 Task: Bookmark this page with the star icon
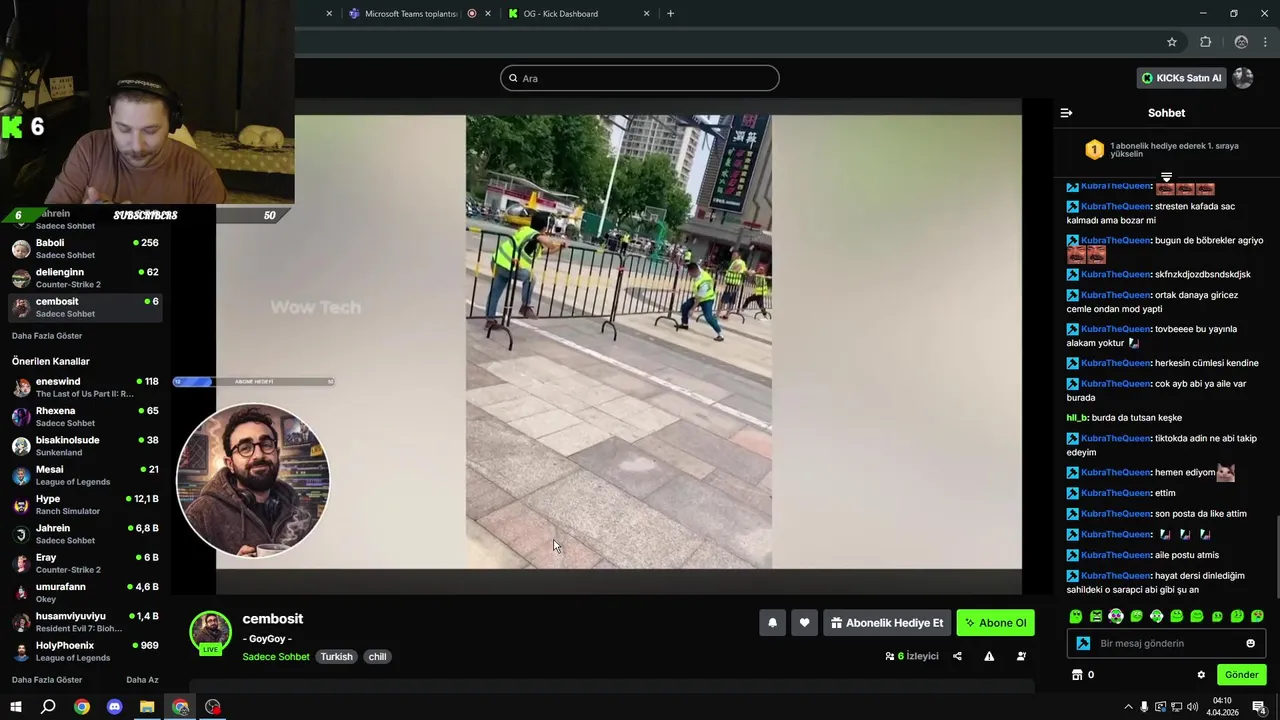pyautogui.click(x=1172, y=42)
